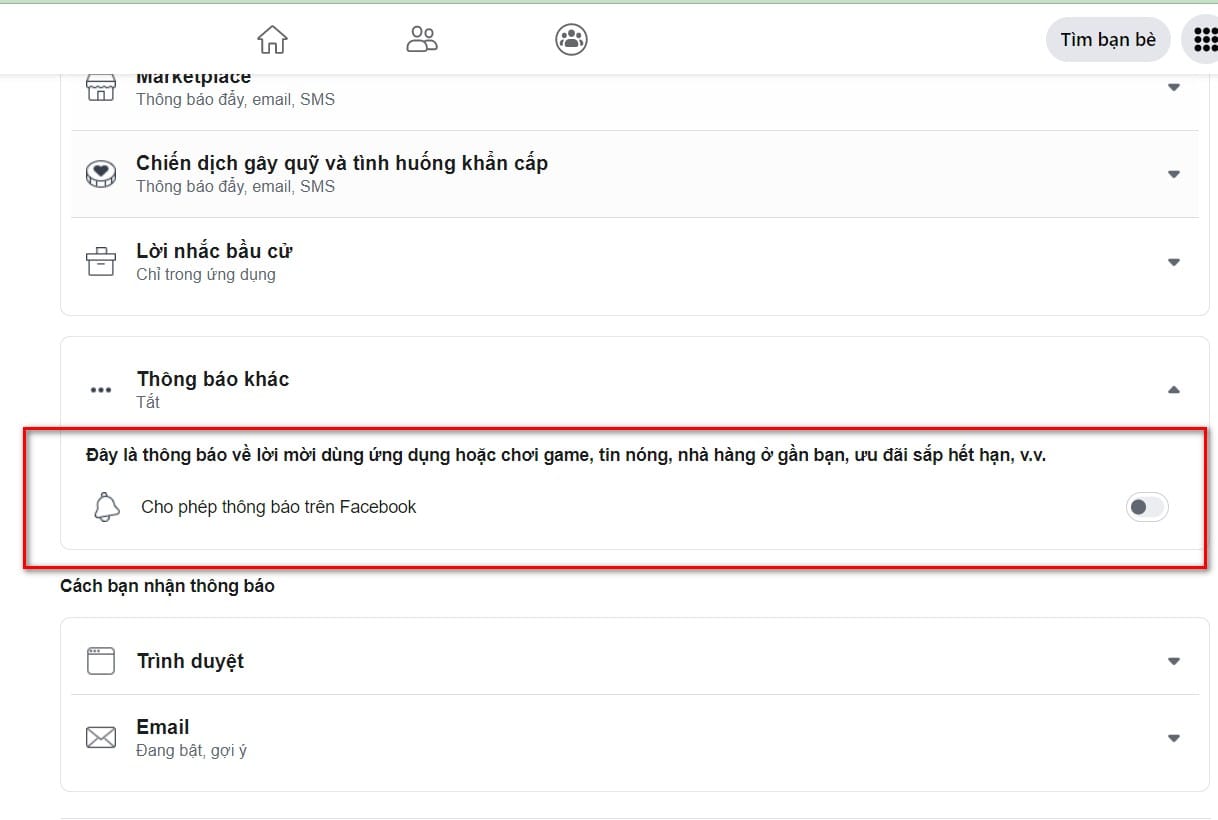The height and width of the screenshot is (820, 1218).
Task: Expand Chiến dịch gây quỹ và tình huống khẩn cấp arrow
Action: 1174,174
